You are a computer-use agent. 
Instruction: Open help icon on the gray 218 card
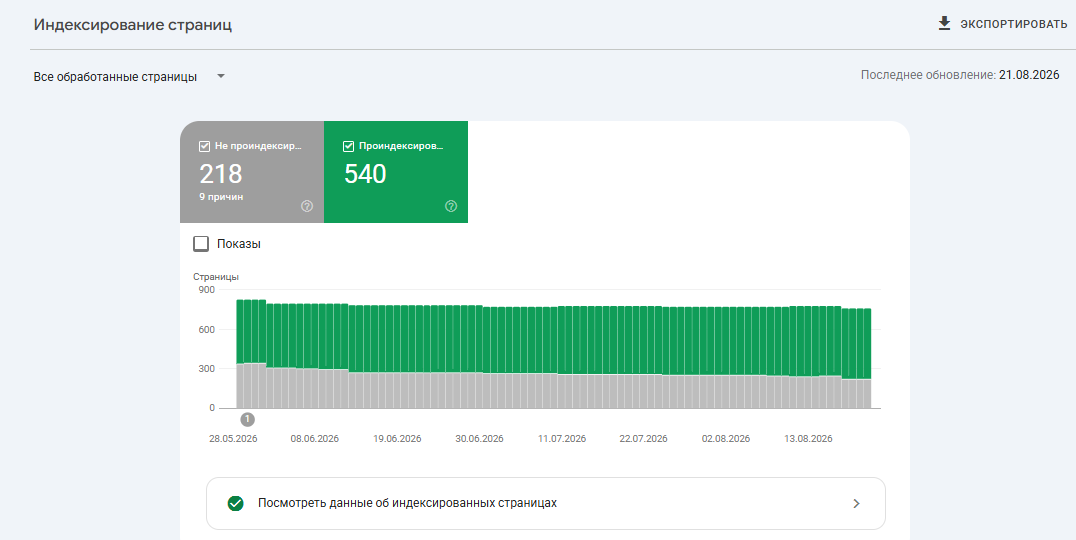tap(307, 207)
